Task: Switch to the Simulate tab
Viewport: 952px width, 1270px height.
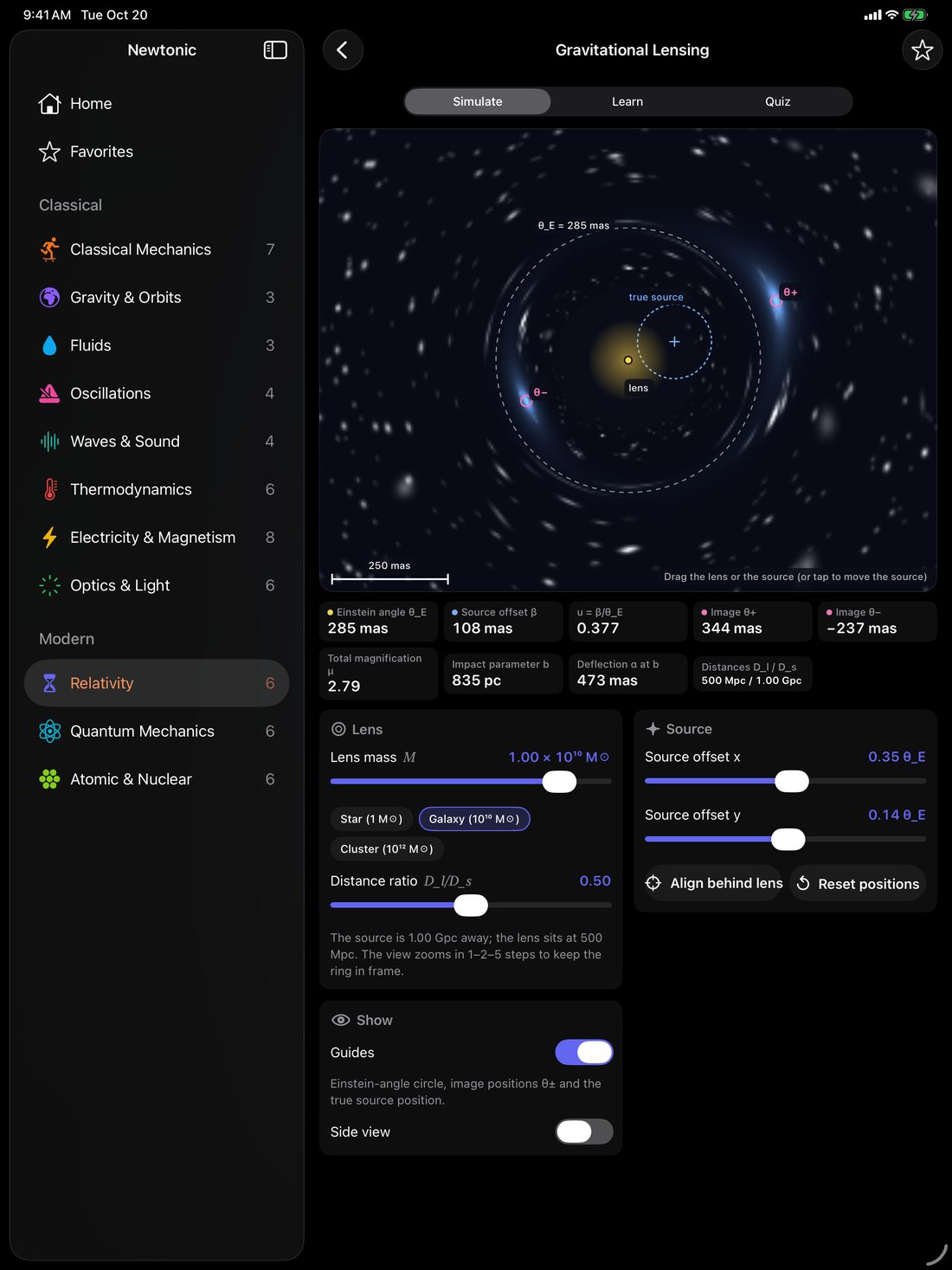Action: [x=478, y=101]
